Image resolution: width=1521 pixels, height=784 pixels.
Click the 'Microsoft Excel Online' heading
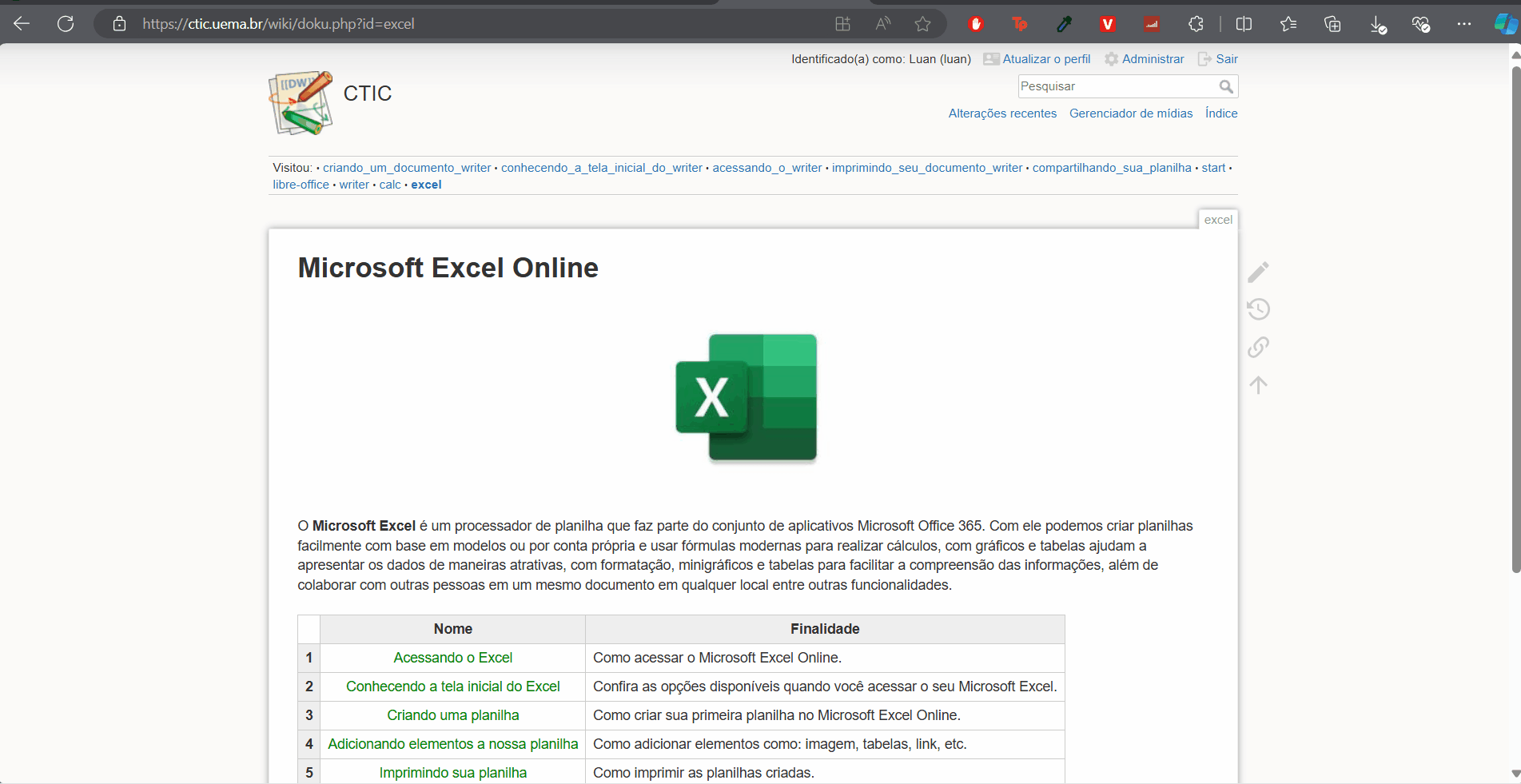[448, 268]
